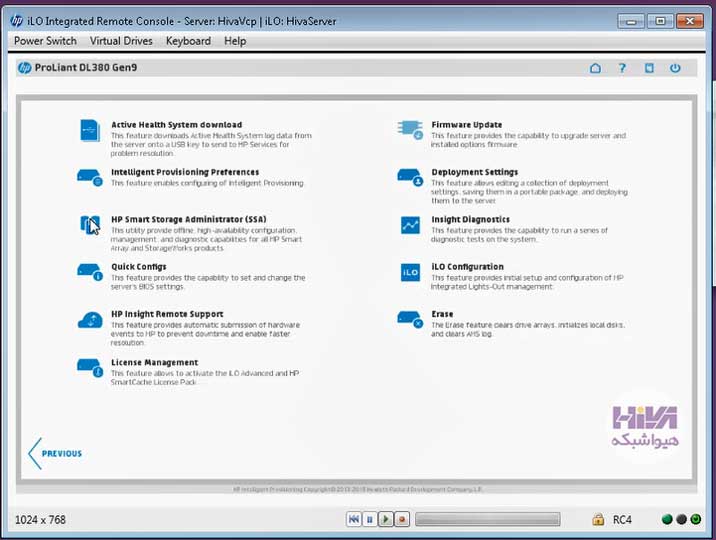Image resolution: width=716 pixels, height=540 pixels.
Task: Start recording the console session
Action: [402, 519]
